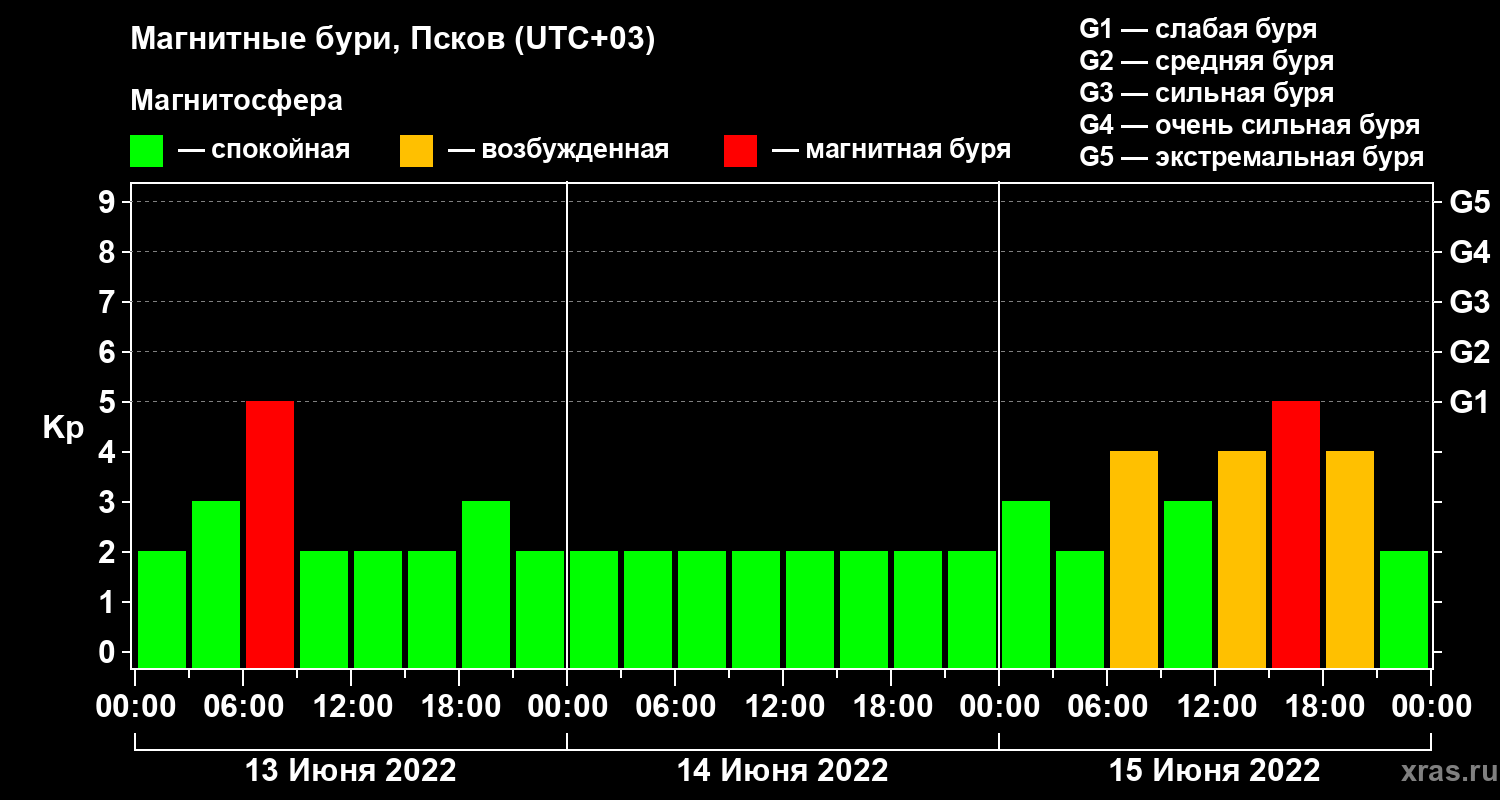
Task: Click the '12:00' time label under 13 June
Action: [351, 707]
